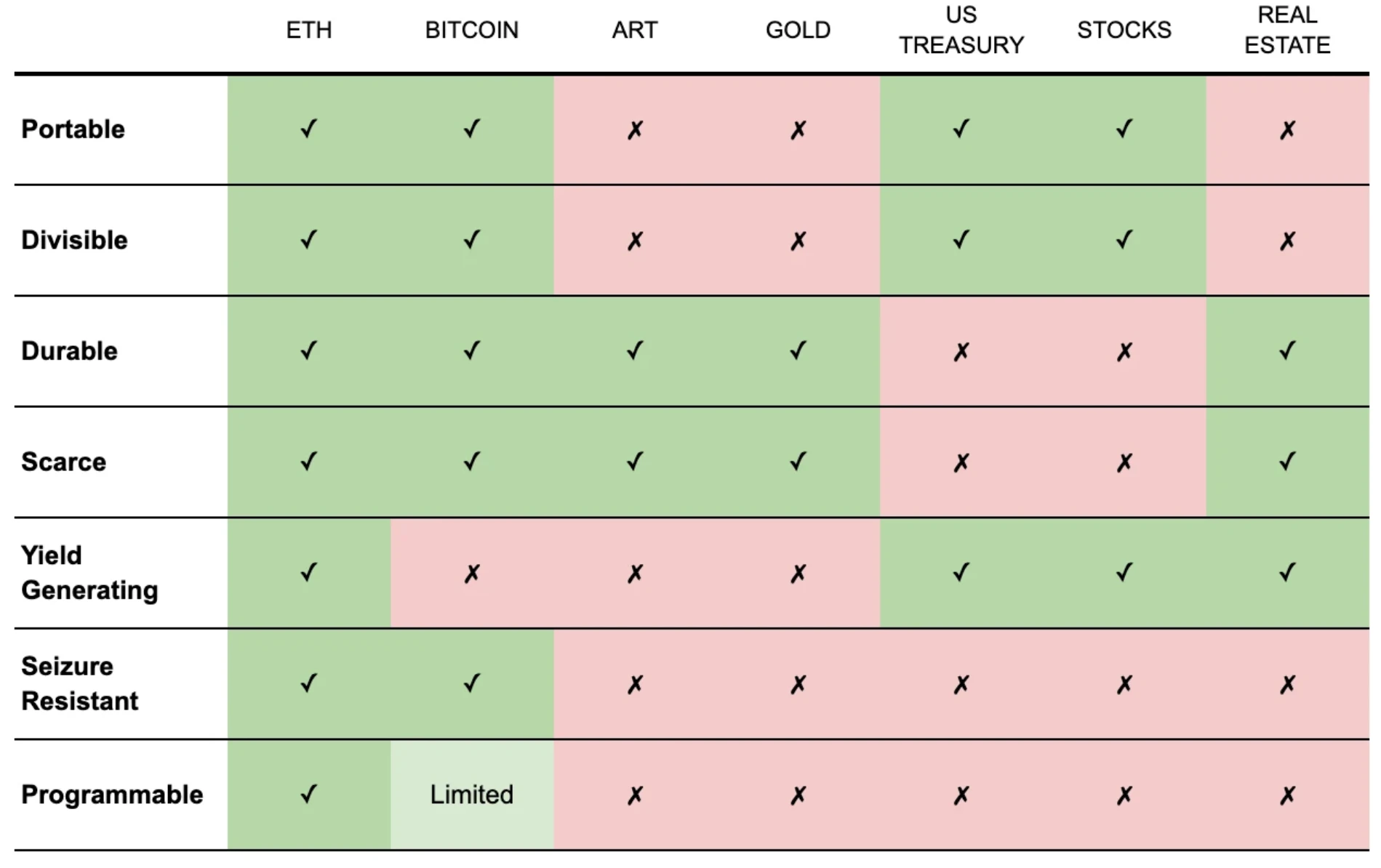Select the US TREASURY column header
Viewport: 1381px width, 868px height.
pos(961,30)
